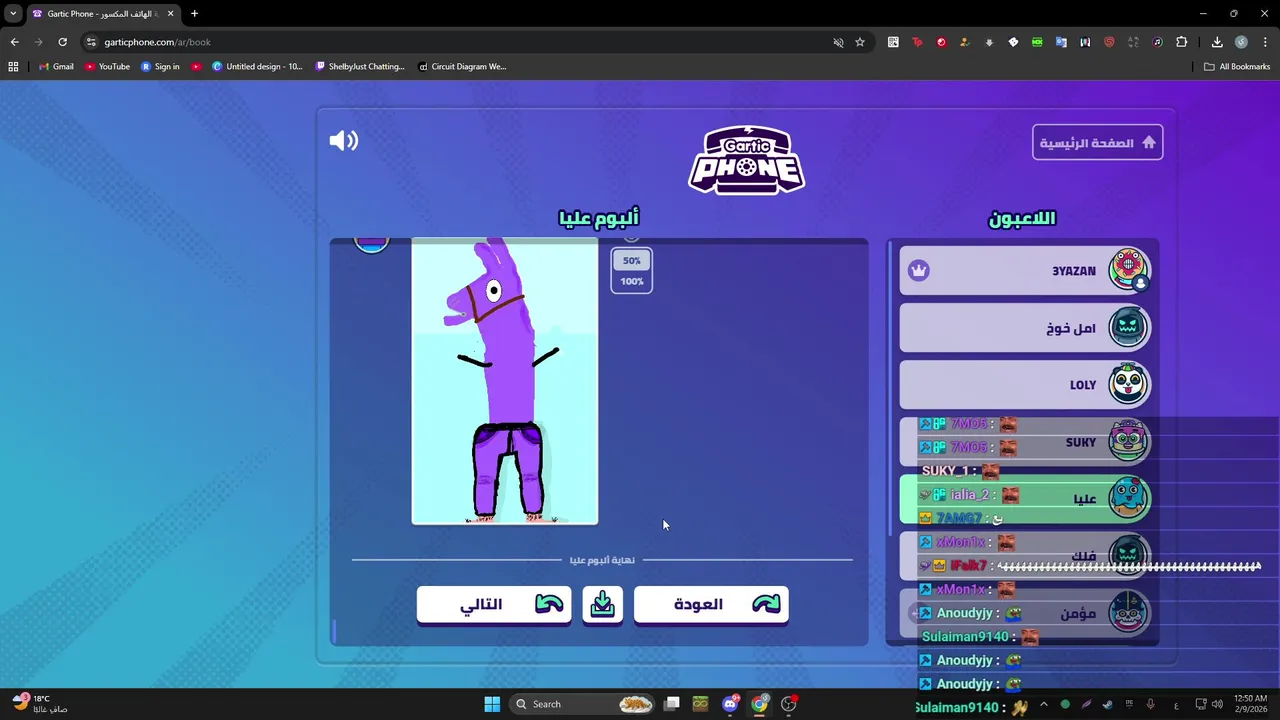
Task: Click the players list scrollbar
Action: [x=890, y=390]
